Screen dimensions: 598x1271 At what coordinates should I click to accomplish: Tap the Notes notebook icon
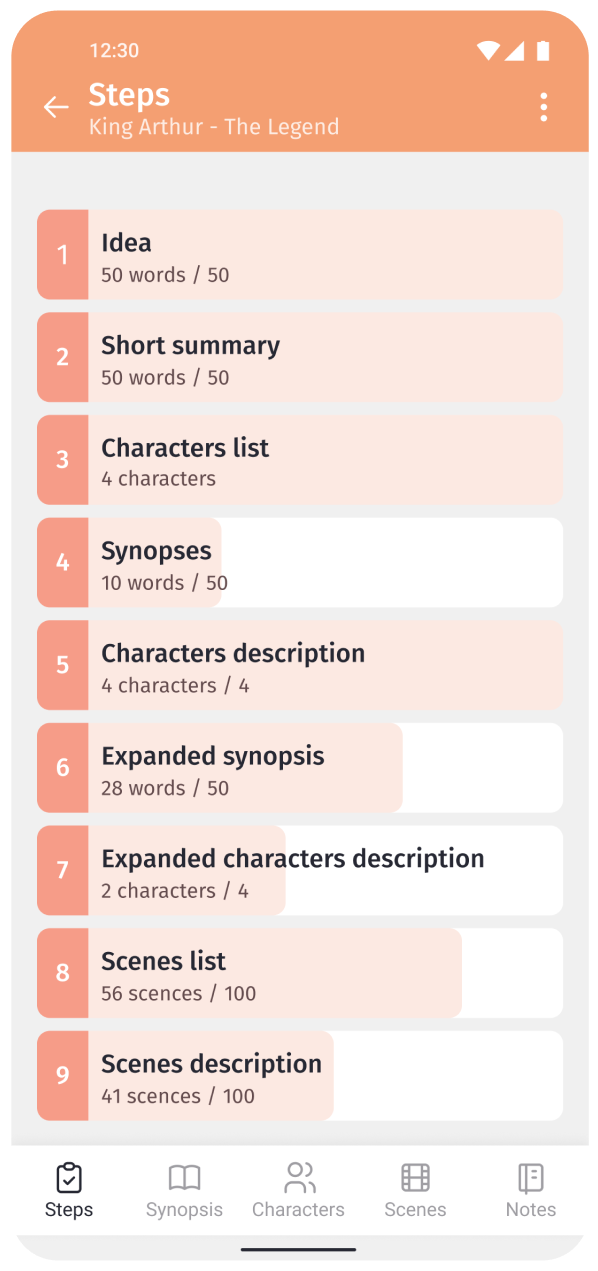(530, 1178)
